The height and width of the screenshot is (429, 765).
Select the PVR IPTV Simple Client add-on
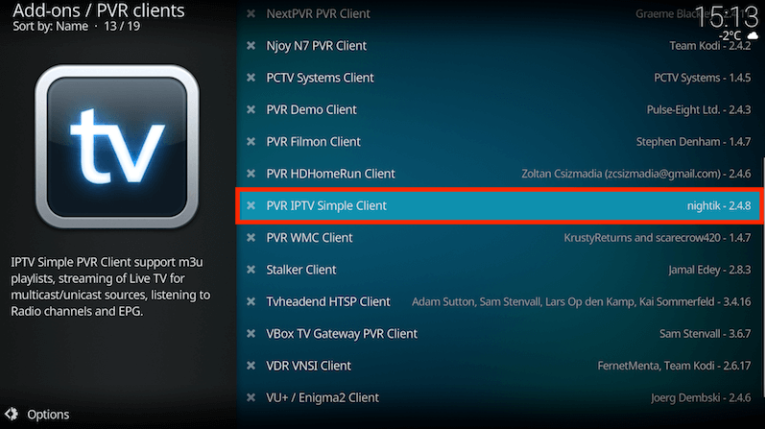coord(500,205)
